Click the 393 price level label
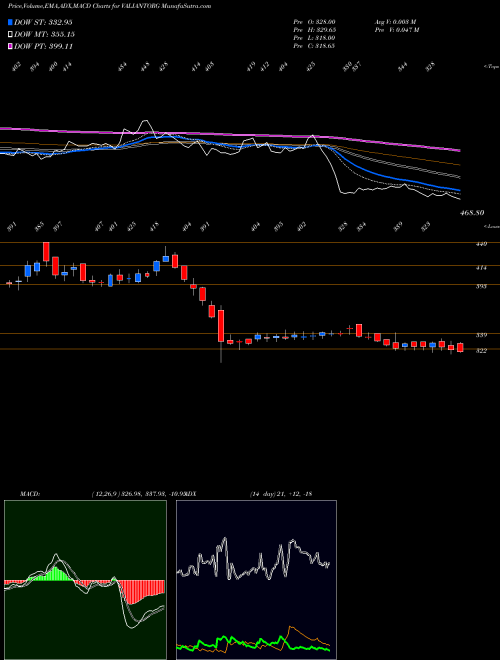The image size is (500, 660). click(x=481, y=286)
